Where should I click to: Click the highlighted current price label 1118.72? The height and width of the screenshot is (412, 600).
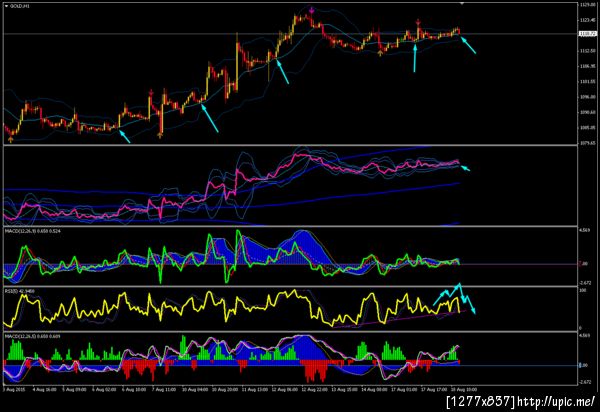(x=588, y=34)
